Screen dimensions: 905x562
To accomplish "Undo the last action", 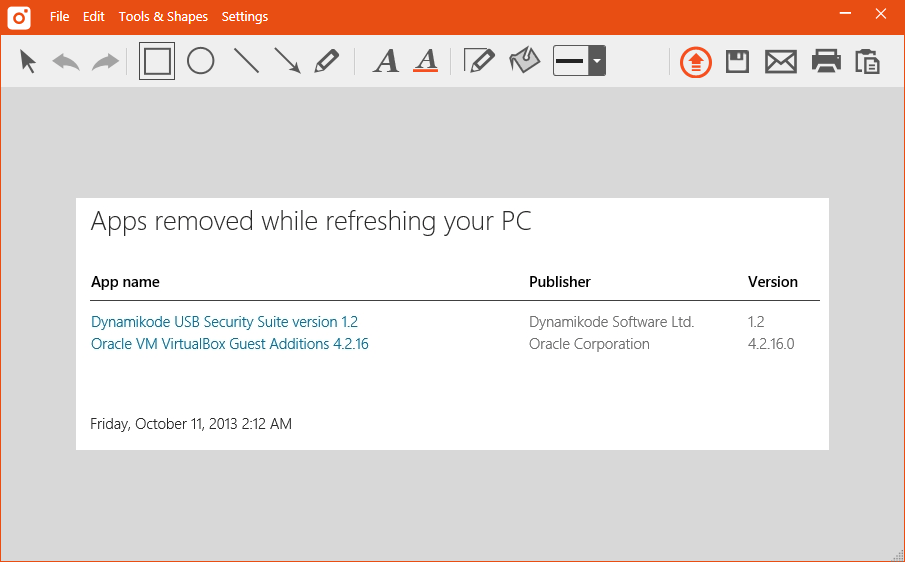I will (66, 61).
